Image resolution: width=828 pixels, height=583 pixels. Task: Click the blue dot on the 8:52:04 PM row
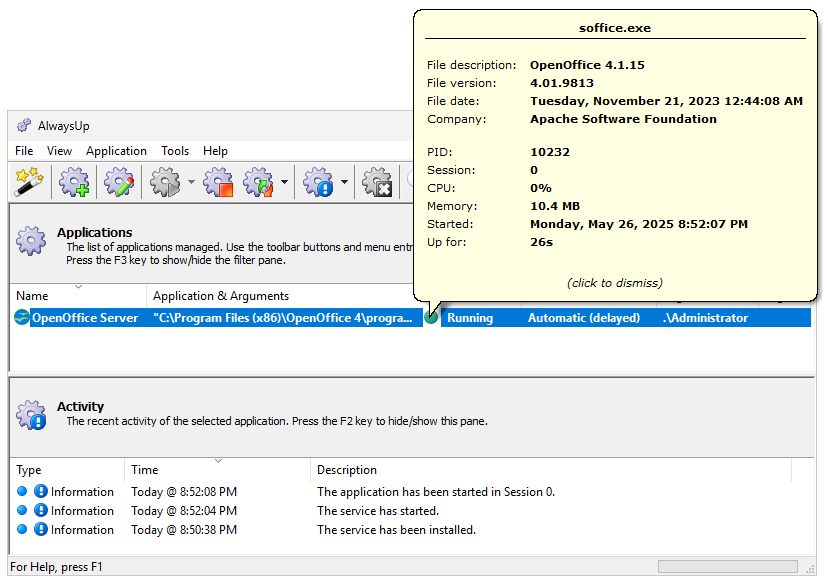click(22, 510)
